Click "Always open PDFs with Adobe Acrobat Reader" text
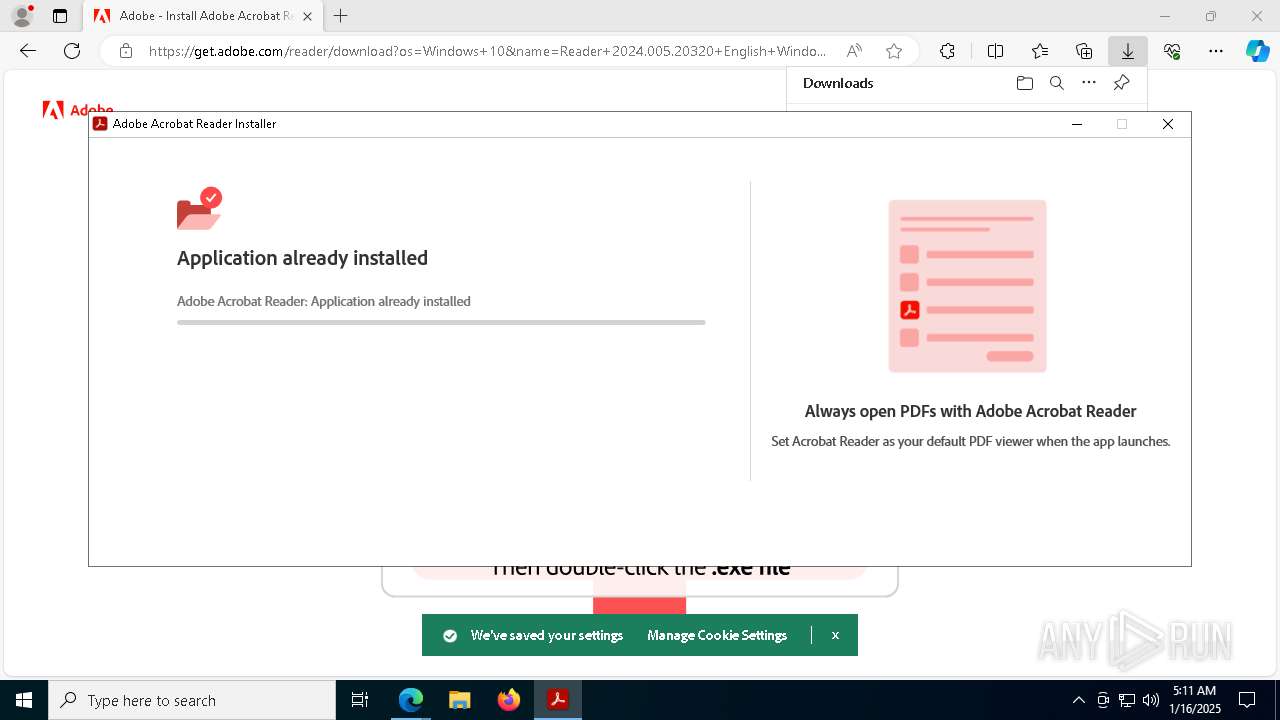 pos(970,411)
